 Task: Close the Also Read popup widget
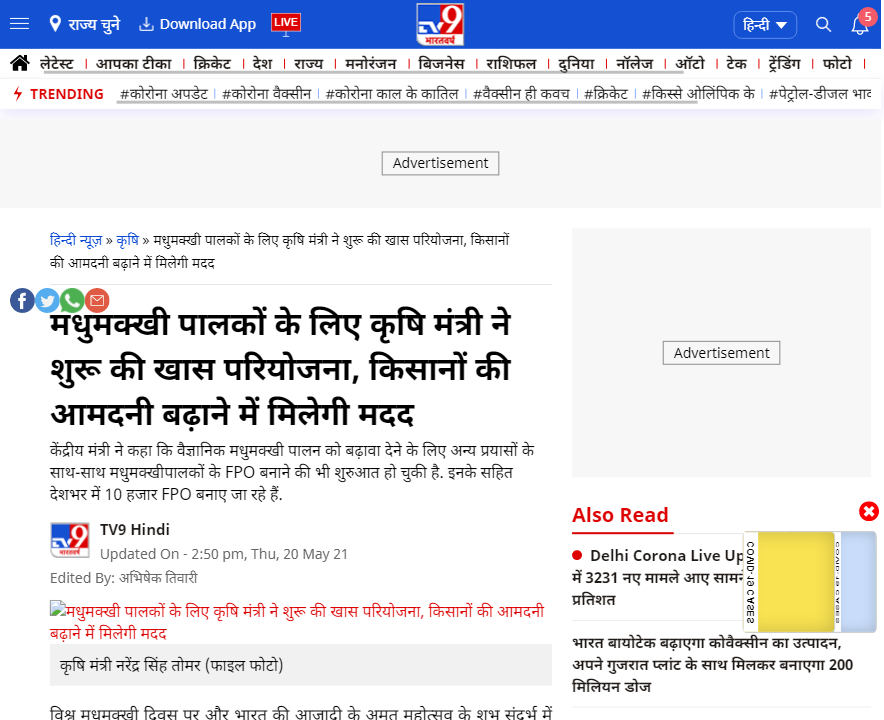868,511
